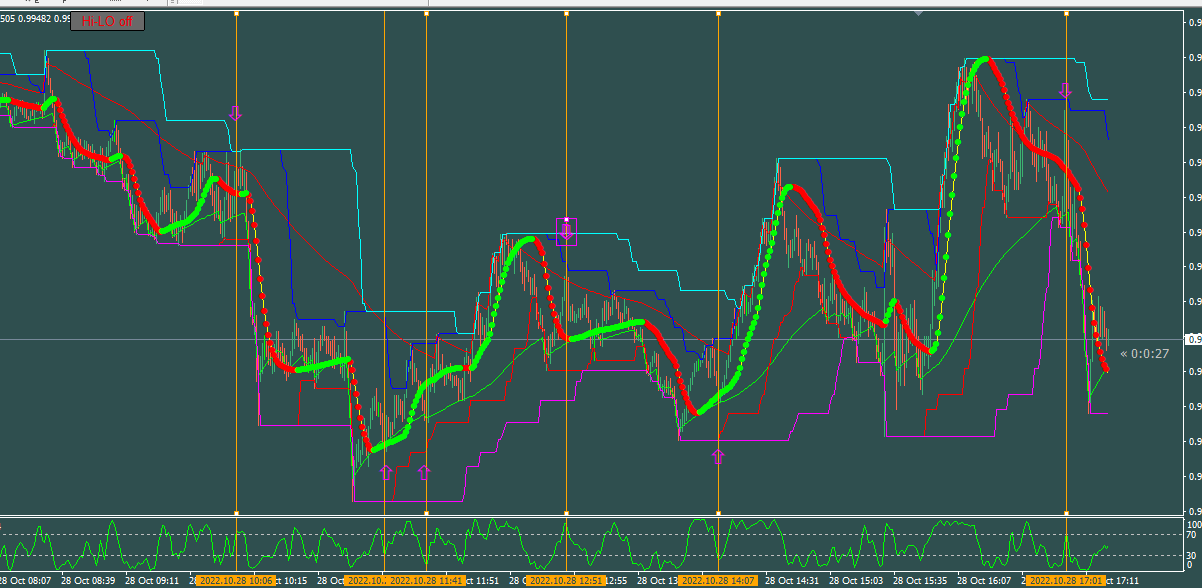1202x588 pixels.
Task: Click the 0:0:27 candle countdown label
Action: [x=1144, y=353]
